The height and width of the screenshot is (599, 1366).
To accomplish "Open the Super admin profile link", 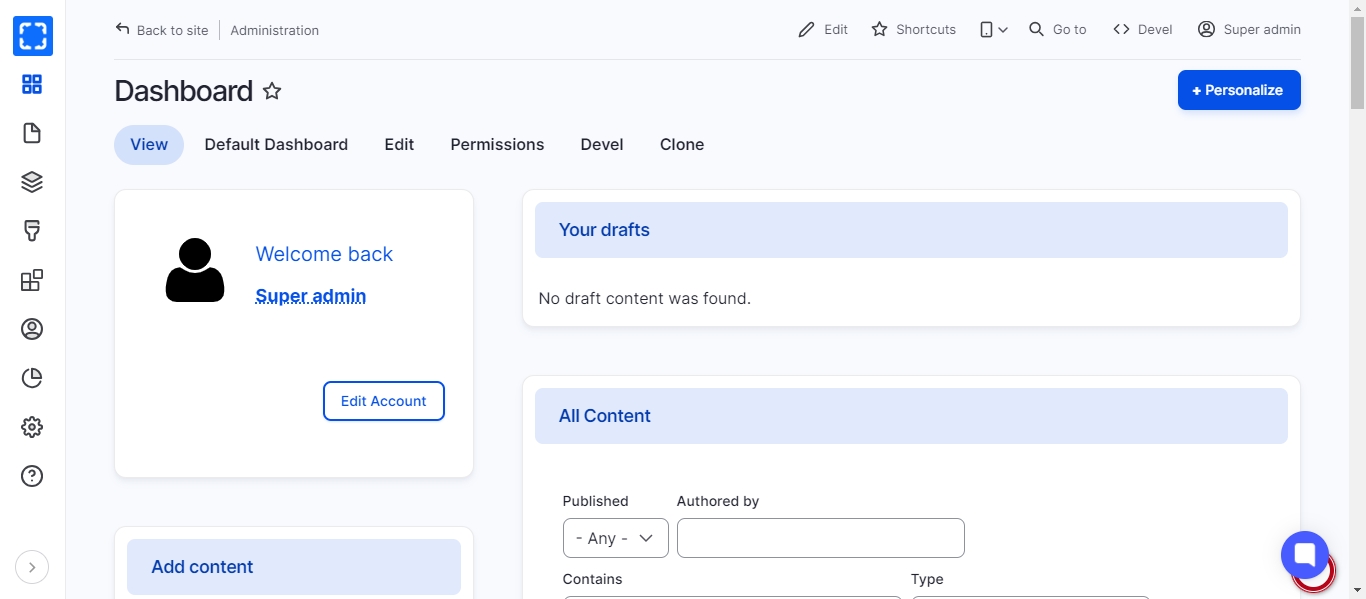I will coord(311,296).
